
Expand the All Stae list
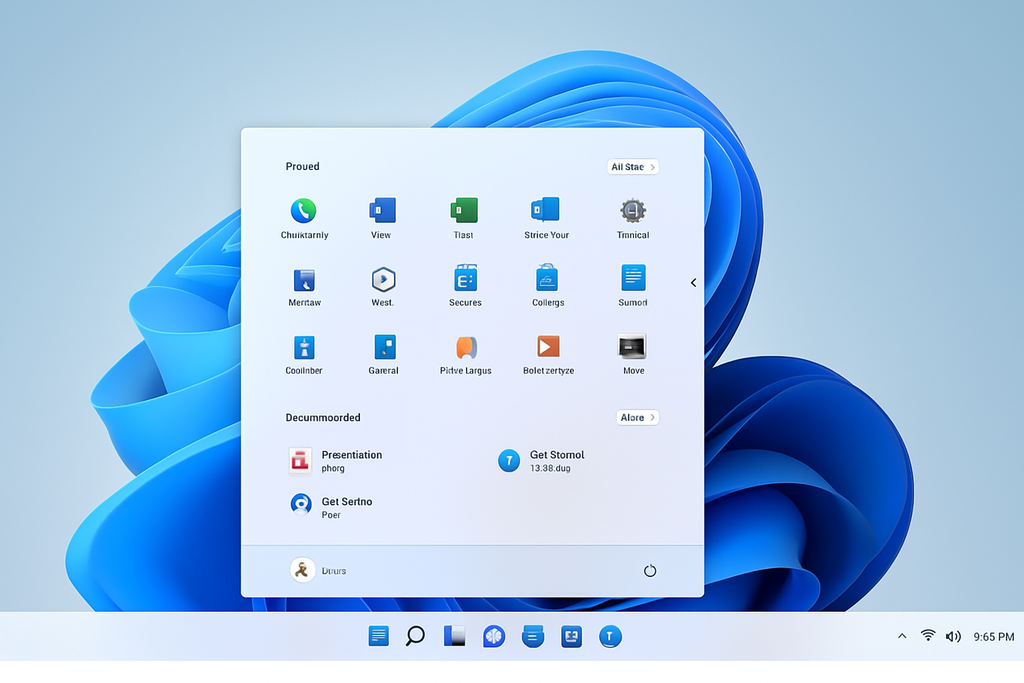click(632, 166)
